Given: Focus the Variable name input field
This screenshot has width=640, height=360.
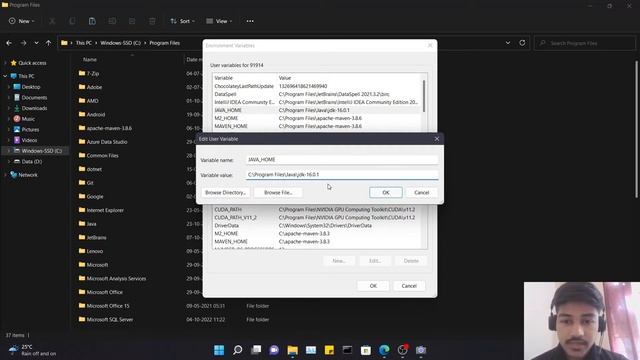Looking at the screenshot, I should coord(342,160).
